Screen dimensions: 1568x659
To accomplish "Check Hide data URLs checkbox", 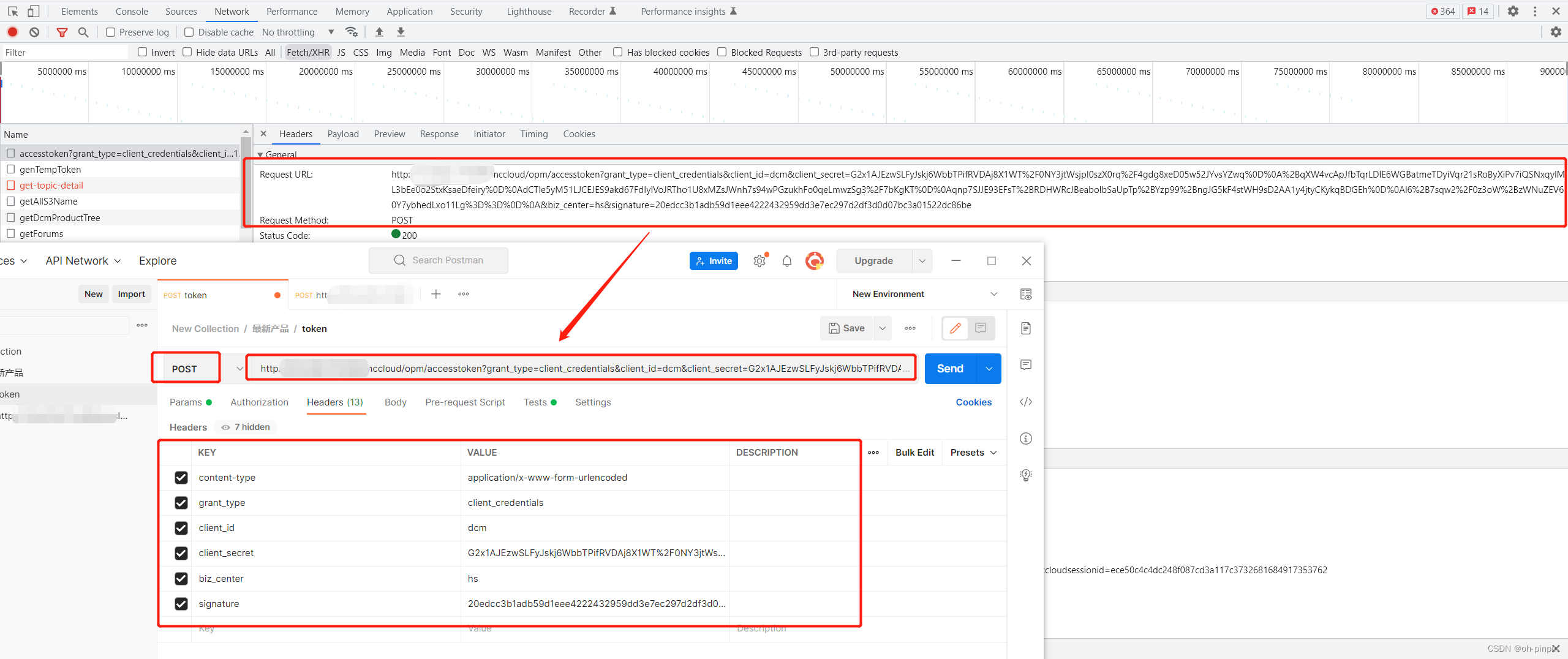I will 187,52.
